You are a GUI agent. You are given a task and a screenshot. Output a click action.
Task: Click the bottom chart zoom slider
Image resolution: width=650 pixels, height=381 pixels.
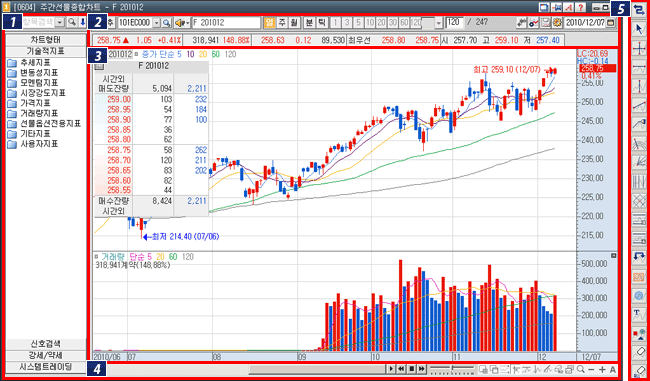(452, 369)
